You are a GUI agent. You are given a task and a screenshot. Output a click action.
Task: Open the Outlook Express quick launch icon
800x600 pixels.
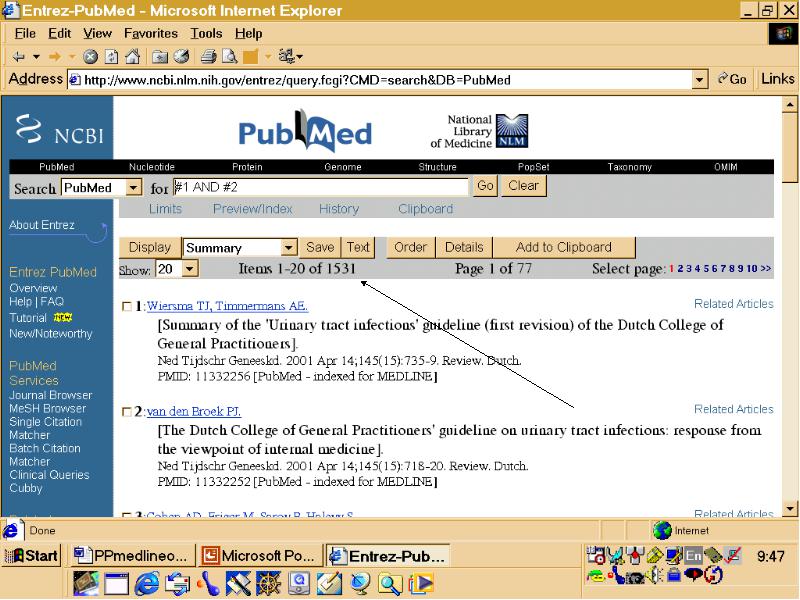click(178, 584)
